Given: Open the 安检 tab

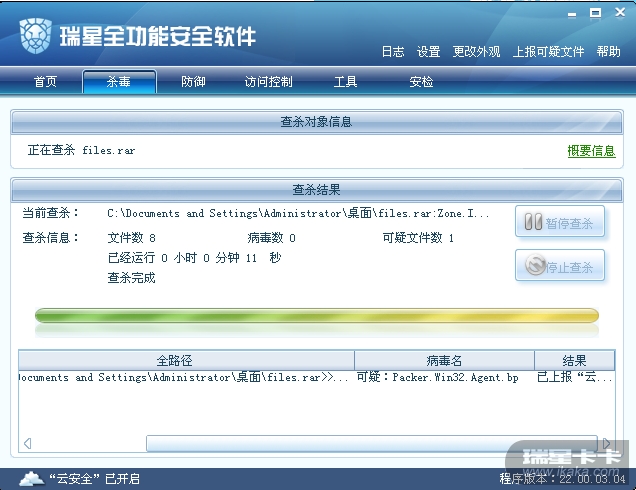Looking at the screenshot, I should coord(421,82).
